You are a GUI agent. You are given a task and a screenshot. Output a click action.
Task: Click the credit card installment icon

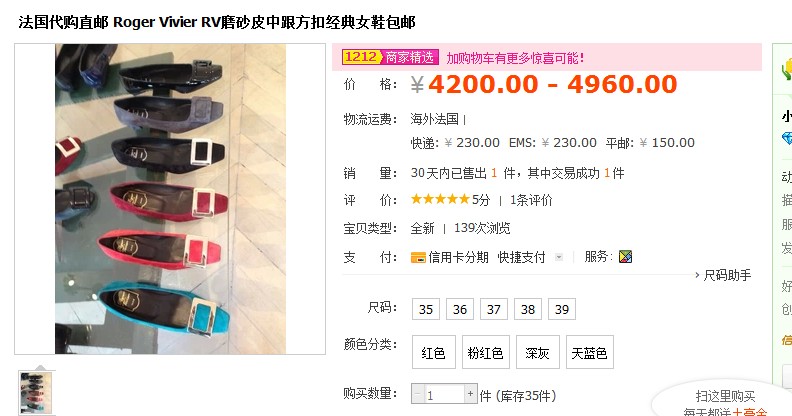coord(418,257)
